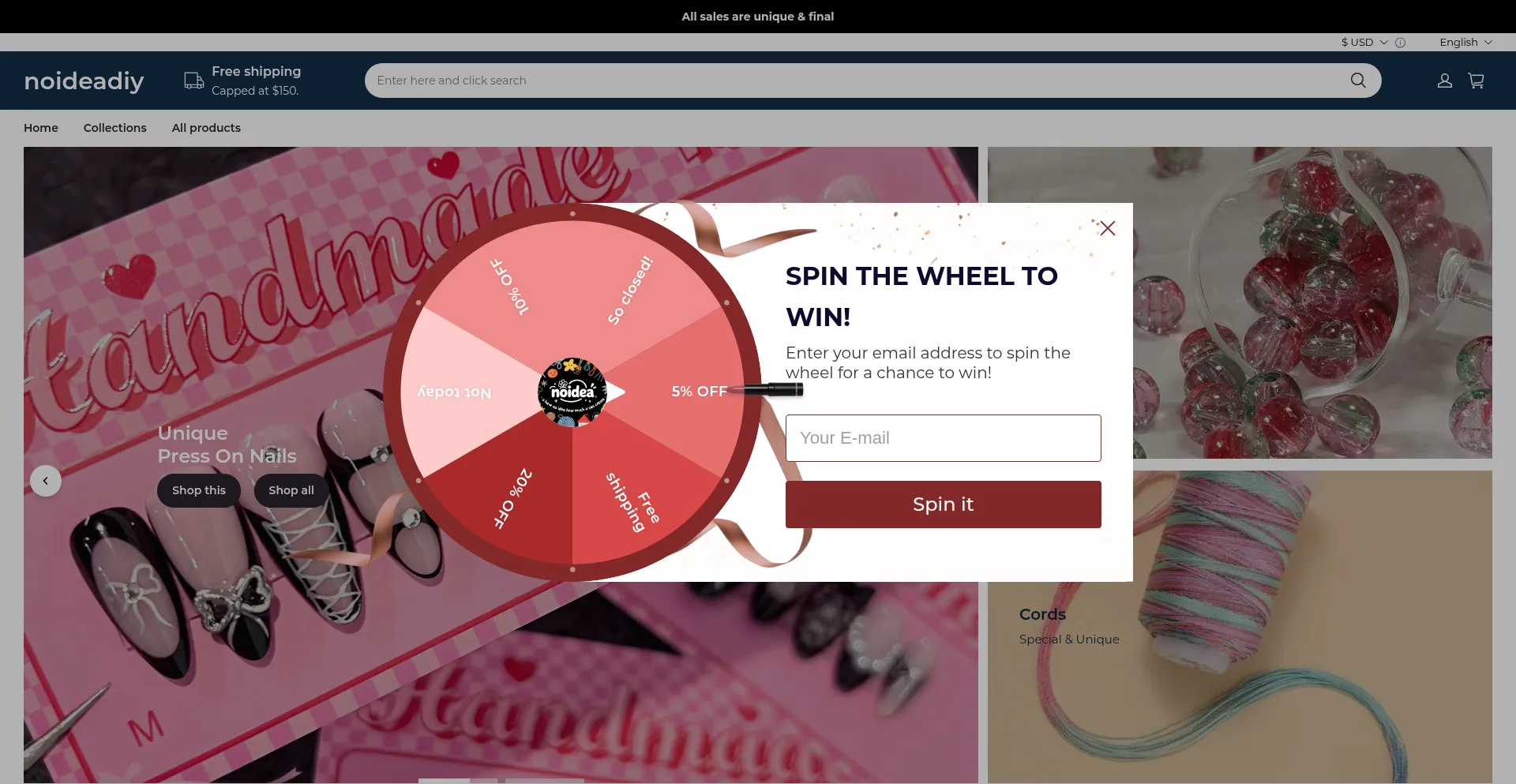Click the previous slide arrow

pyautogui.click(x=46, y=481)
